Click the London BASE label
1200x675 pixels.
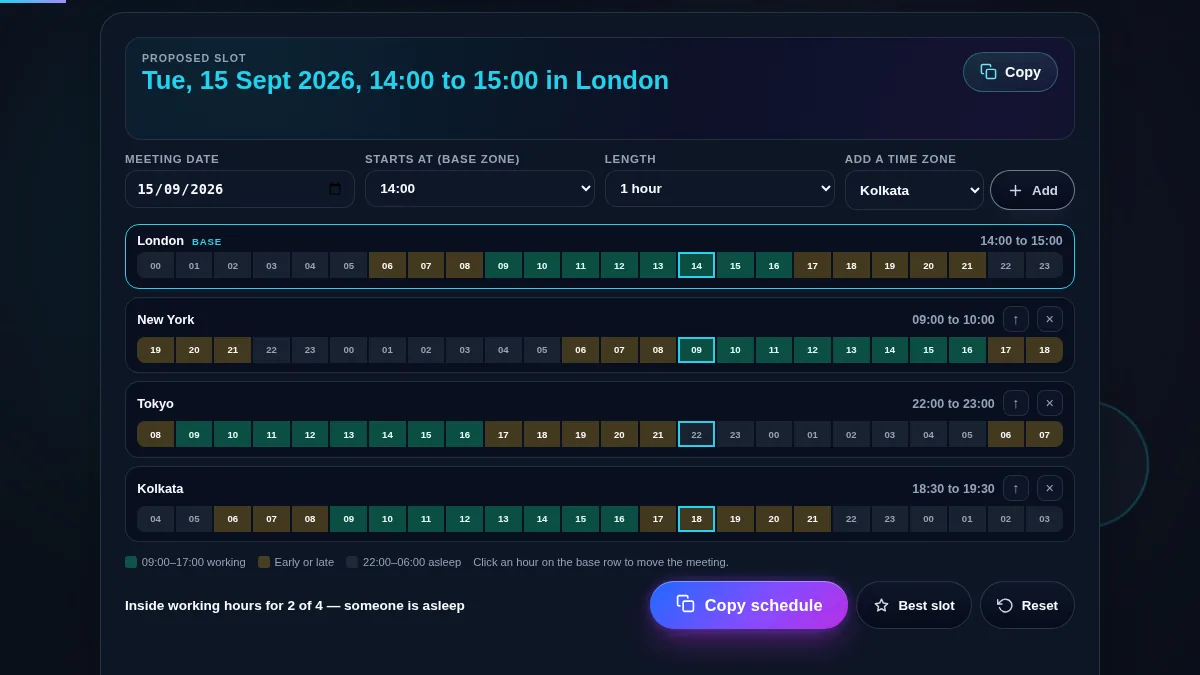pos(207,242)
